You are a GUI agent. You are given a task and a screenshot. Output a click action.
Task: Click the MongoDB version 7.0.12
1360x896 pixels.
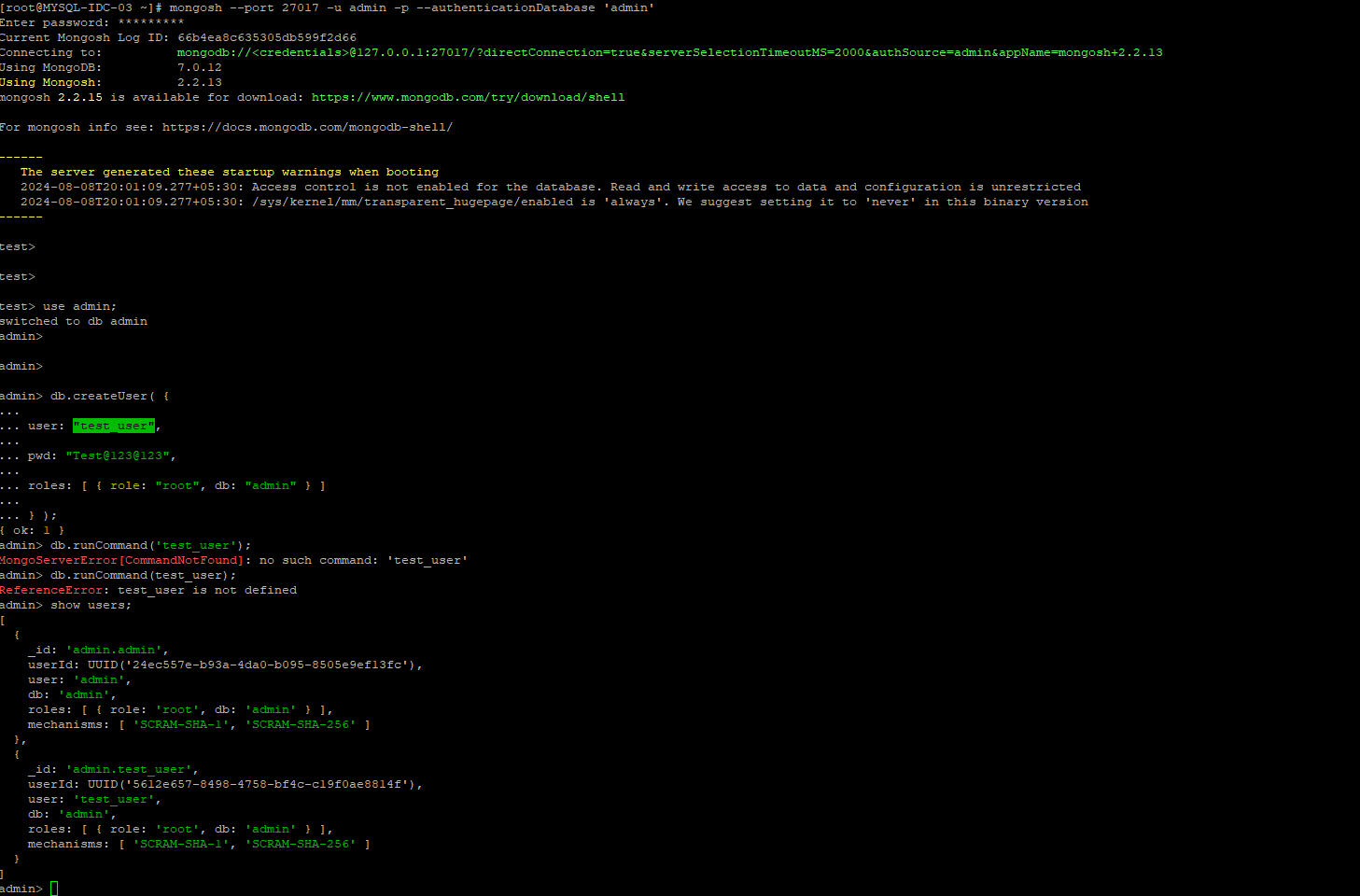click(200, 67)
